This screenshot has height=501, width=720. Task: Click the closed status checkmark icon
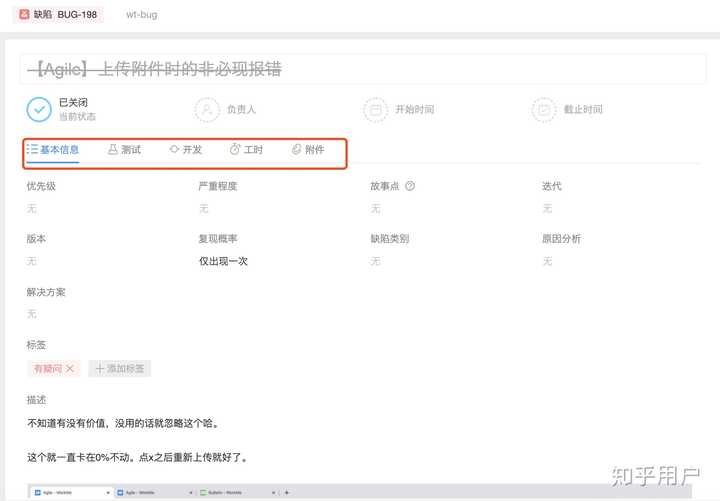click(39, 109)
